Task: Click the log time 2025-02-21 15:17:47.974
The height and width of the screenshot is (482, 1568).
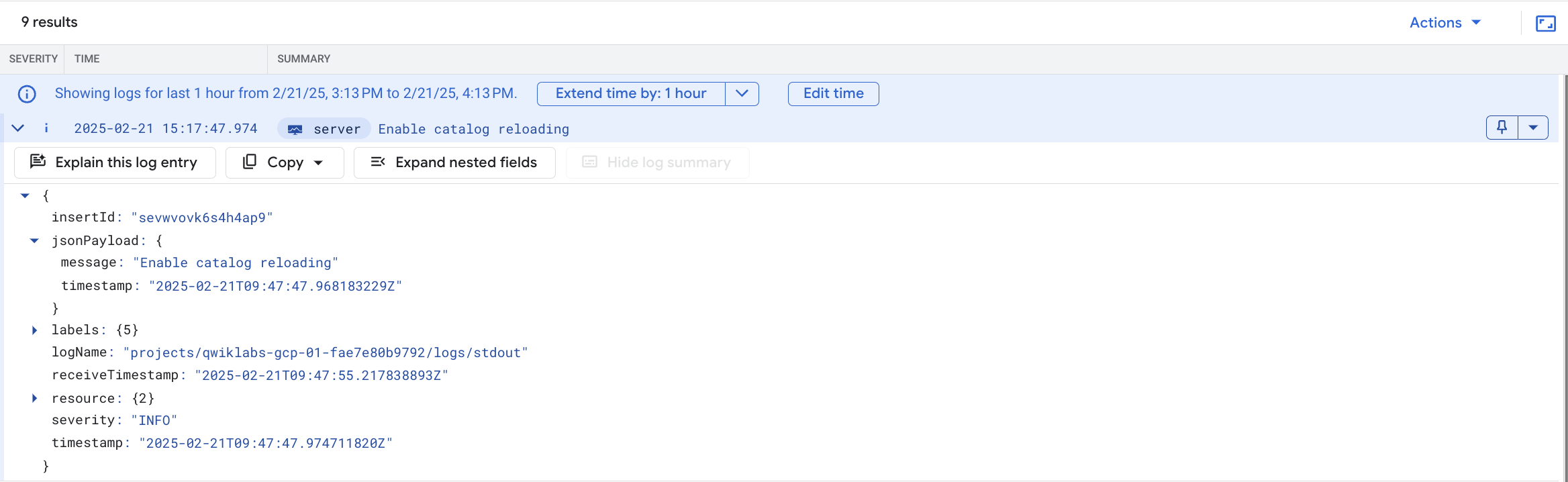Action: [166, 129]
